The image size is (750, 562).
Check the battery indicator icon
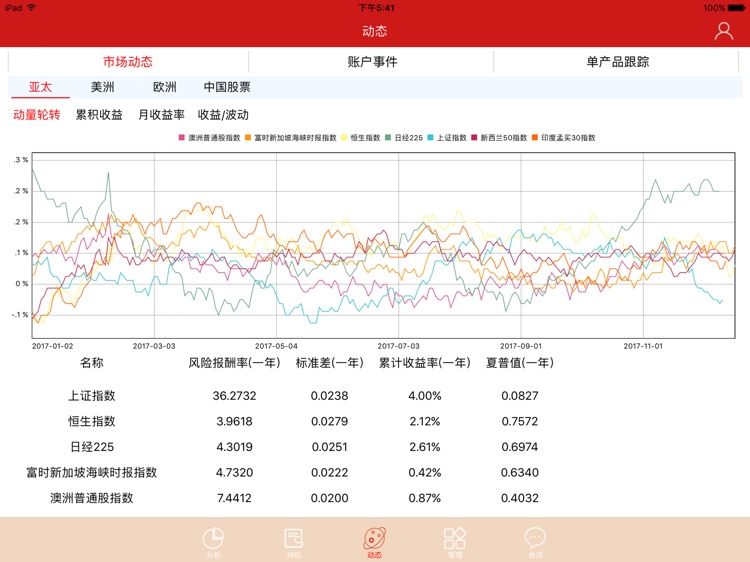point(737,8)
